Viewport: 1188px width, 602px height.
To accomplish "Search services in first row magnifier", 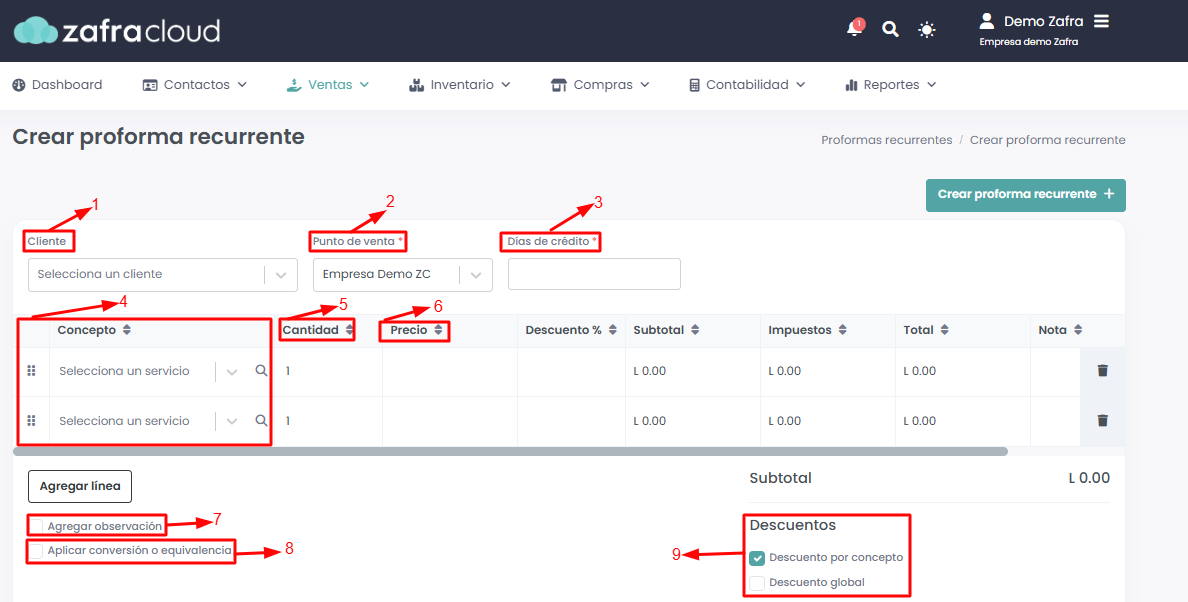I will 261,370.
